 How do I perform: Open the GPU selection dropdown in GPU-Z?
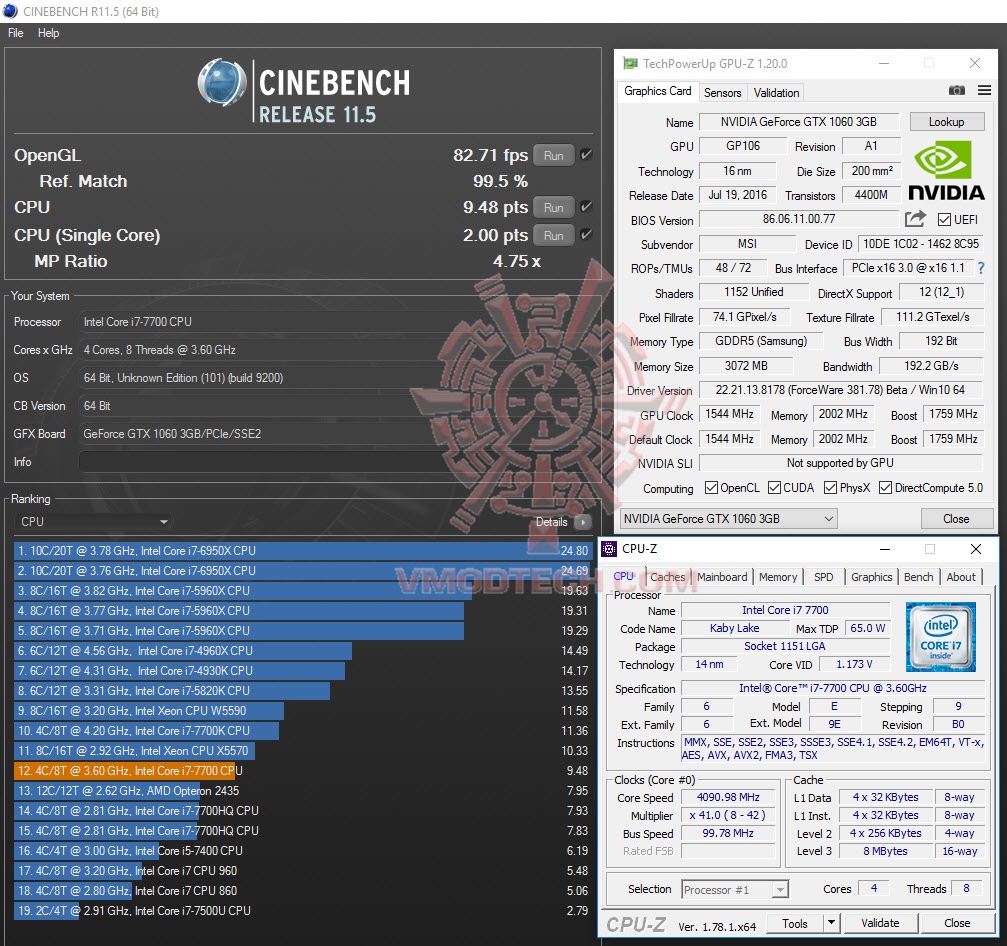(x=728, y=518)
